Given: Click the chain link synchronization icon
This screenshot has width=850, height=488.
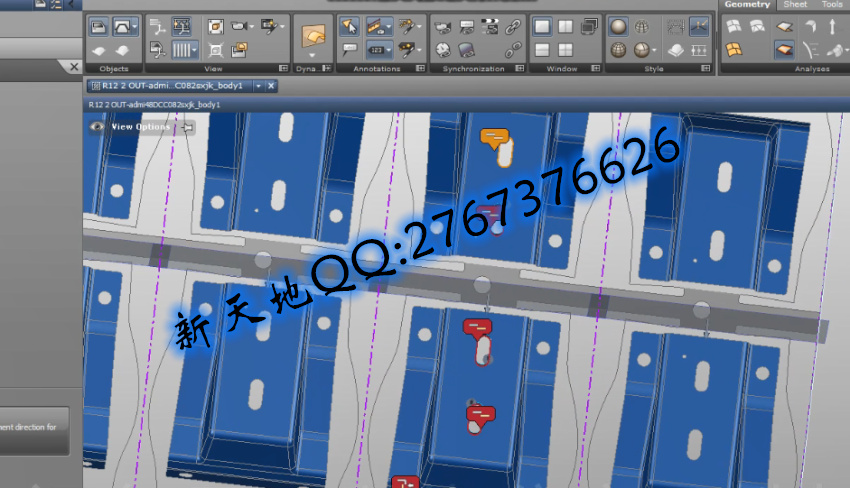Looking at the screenshot, I should pos(513,27).
